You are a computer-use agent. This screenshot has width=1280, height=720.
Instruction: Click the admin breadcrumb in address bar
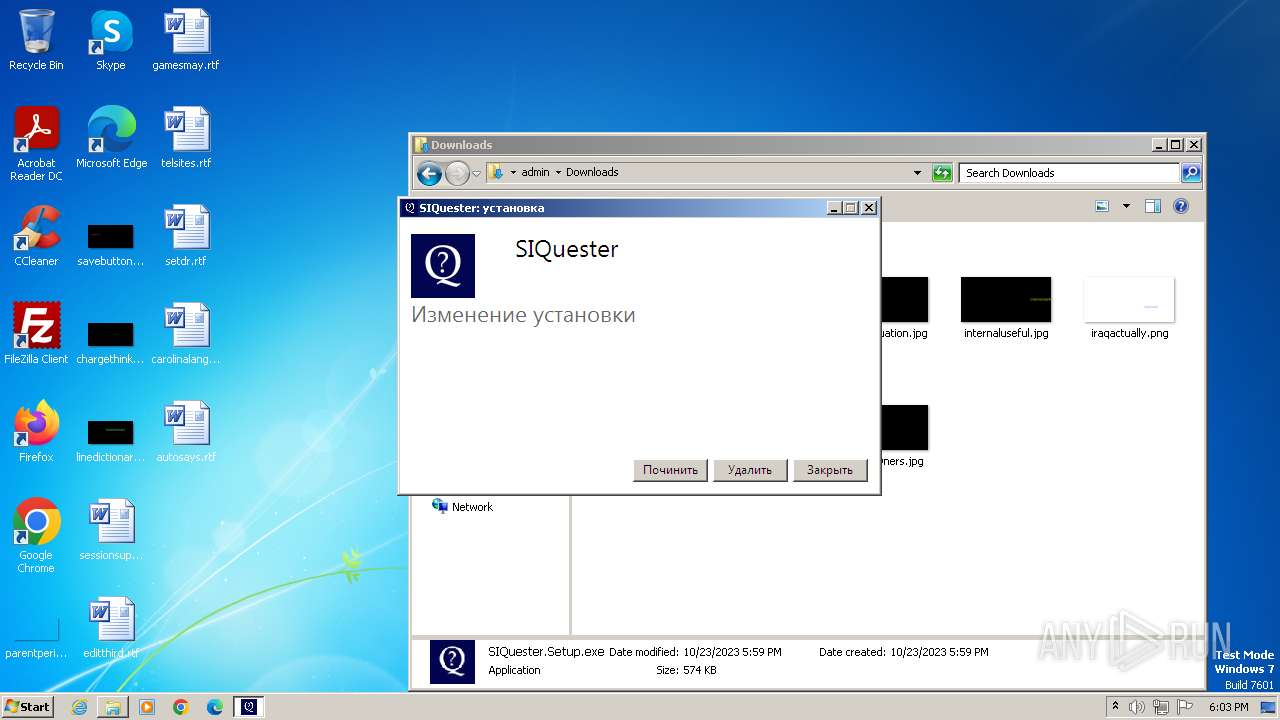tap(535, 172)
